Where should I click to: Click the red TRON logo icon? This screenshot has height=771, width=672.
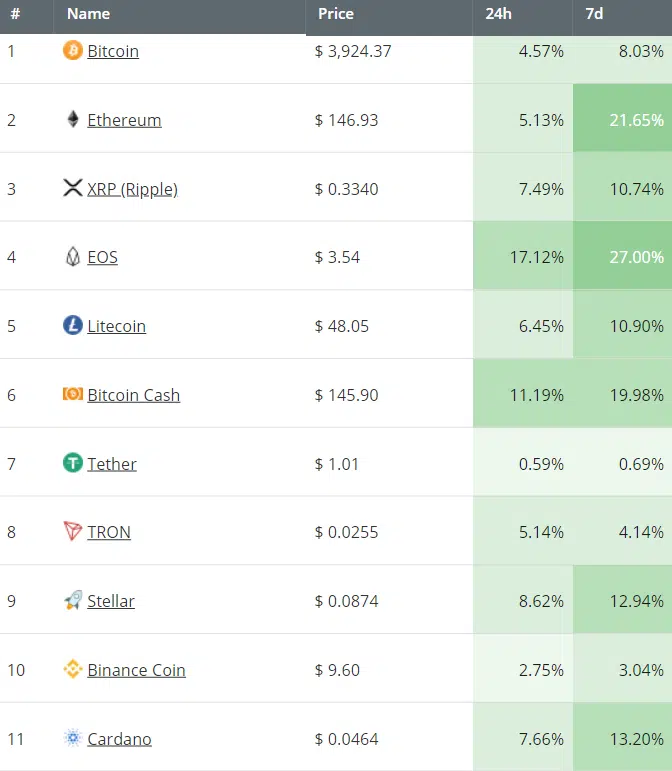coord(73,531)
